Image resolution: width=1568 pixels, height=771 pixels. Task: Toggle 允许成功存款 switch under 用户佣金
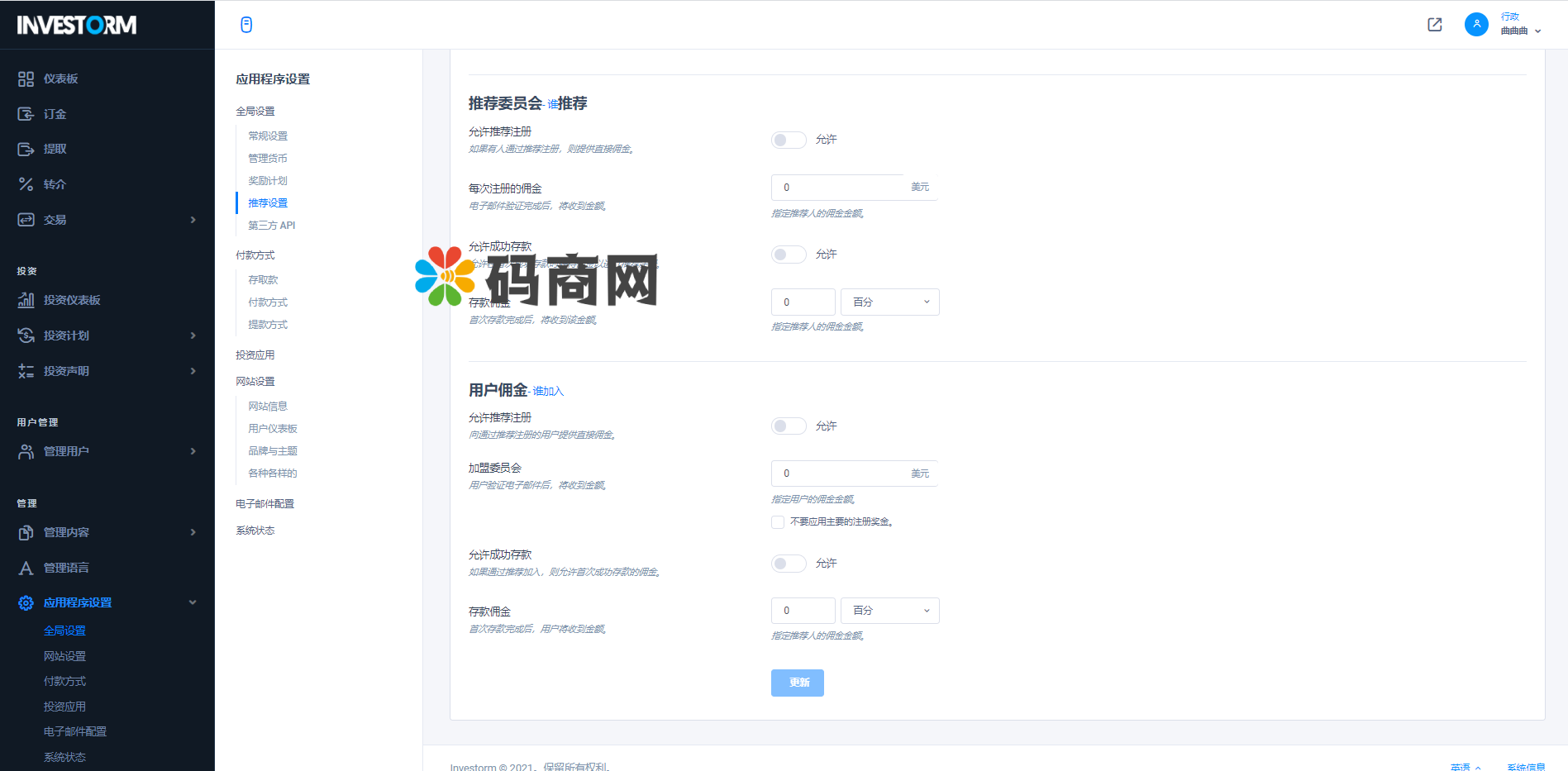[x=789, y=564]
